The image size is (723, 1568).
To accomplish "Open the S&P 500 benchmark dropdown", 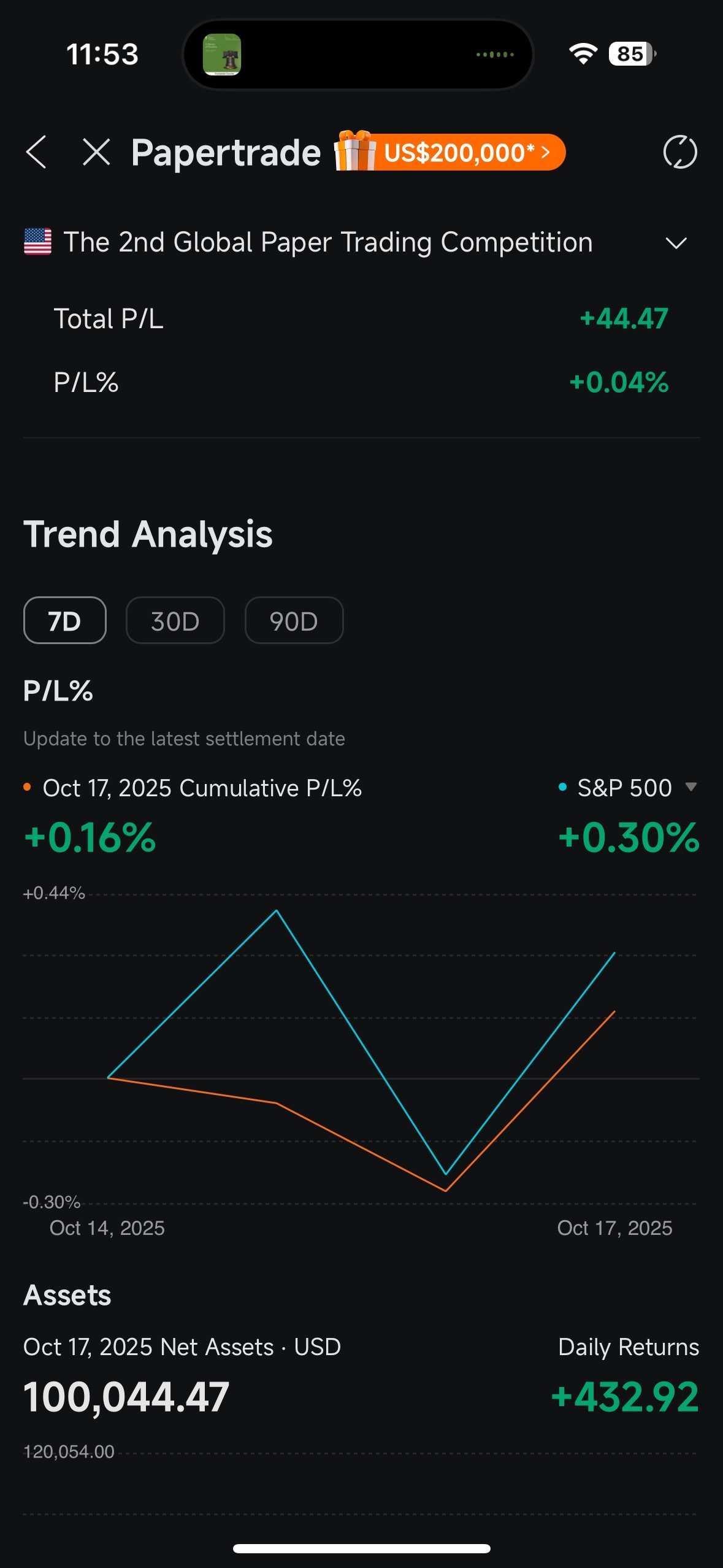I will [690, 787].
